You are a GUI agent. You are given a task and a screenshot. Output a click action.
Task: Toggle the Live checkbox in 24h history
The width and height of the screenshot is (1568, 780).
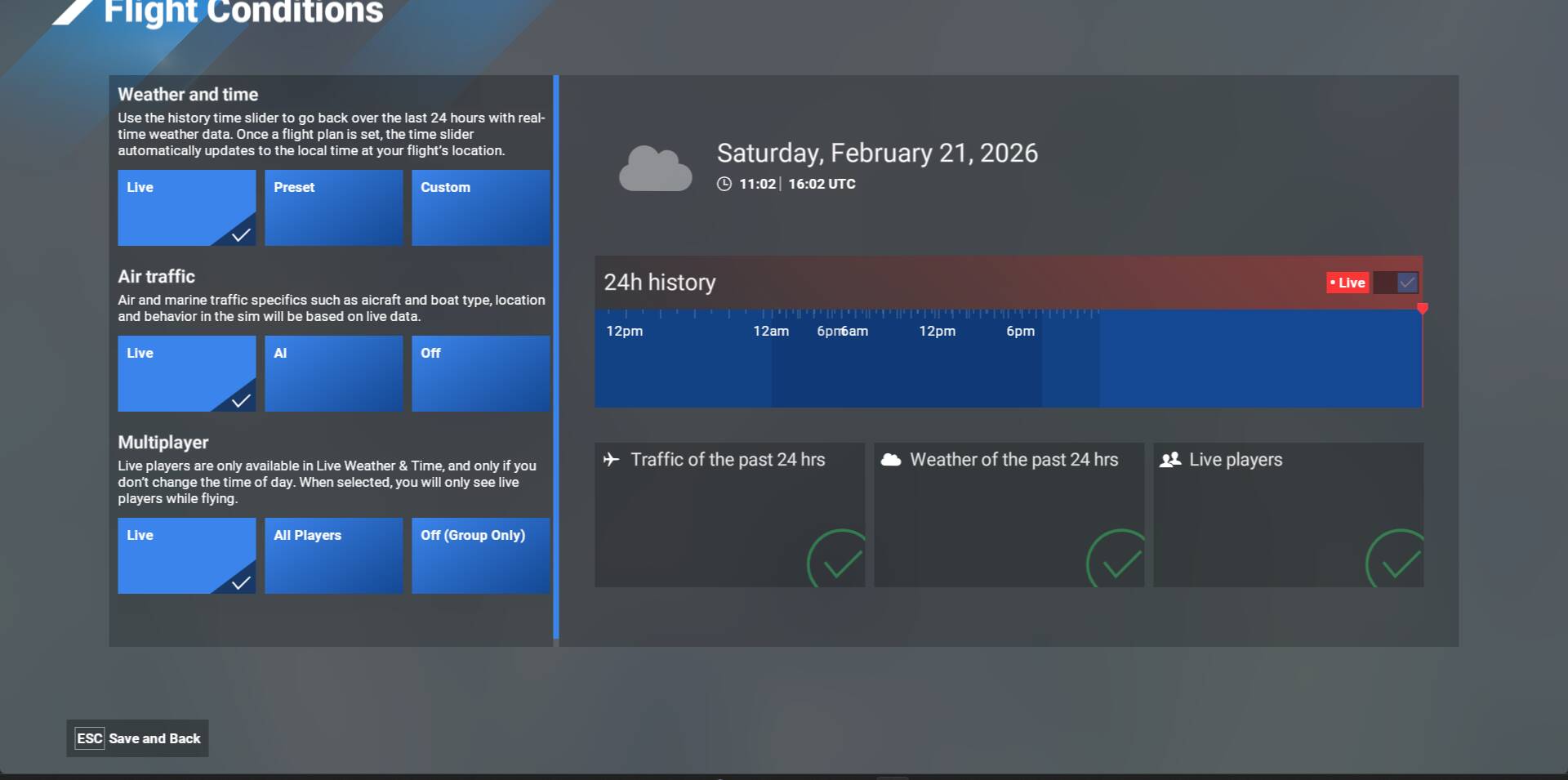(x=1406, y=283)
